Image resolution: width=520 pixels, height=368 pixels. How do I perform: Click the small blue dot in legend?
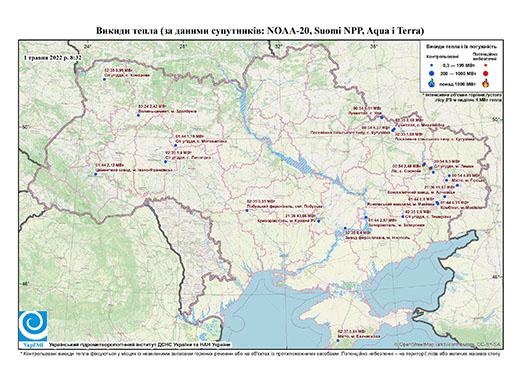(431, 66)
